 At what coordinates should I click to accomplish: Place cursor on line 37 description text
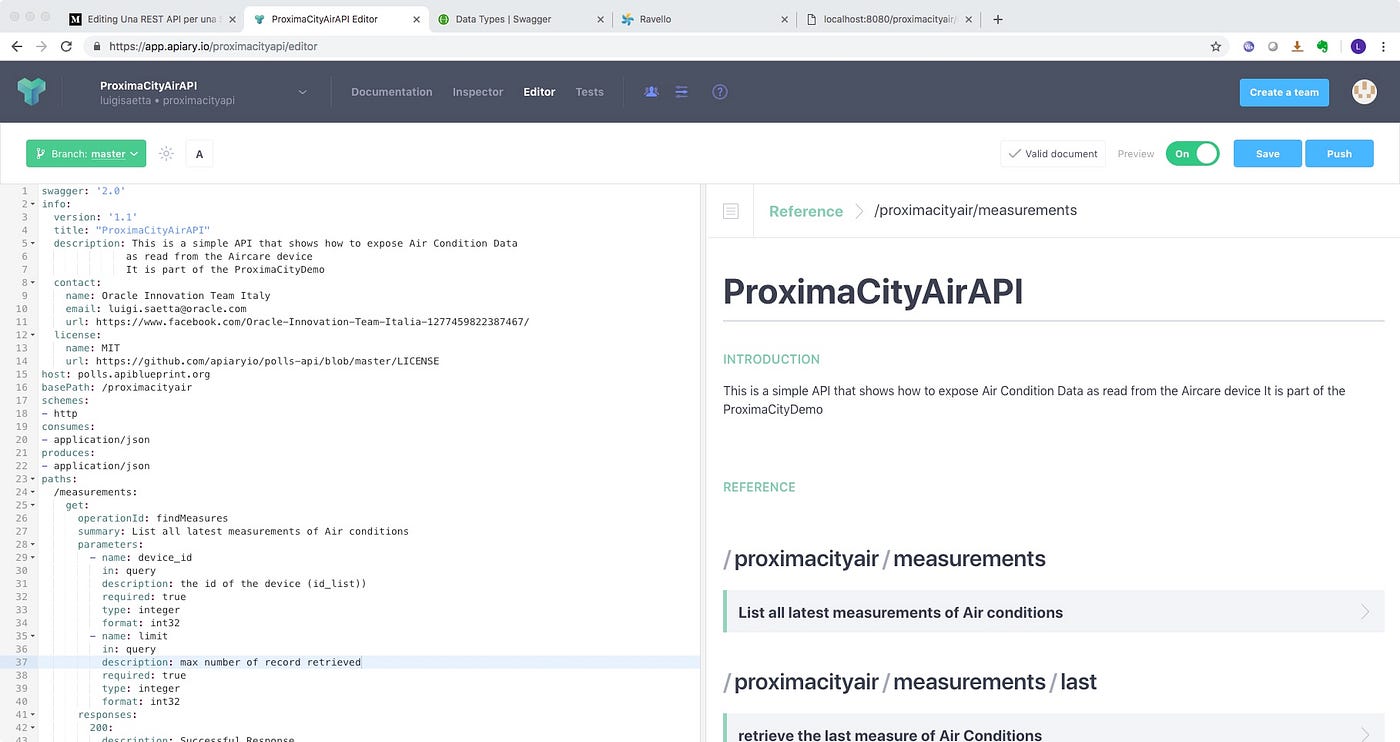click(270, 662)
